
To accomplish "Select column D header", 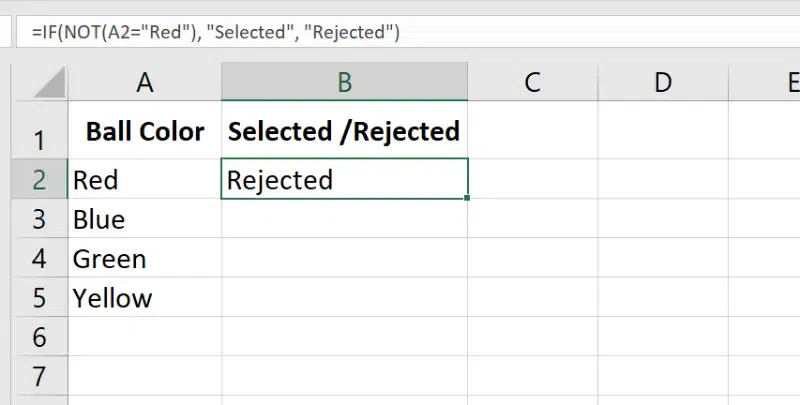I will [662, 83].
